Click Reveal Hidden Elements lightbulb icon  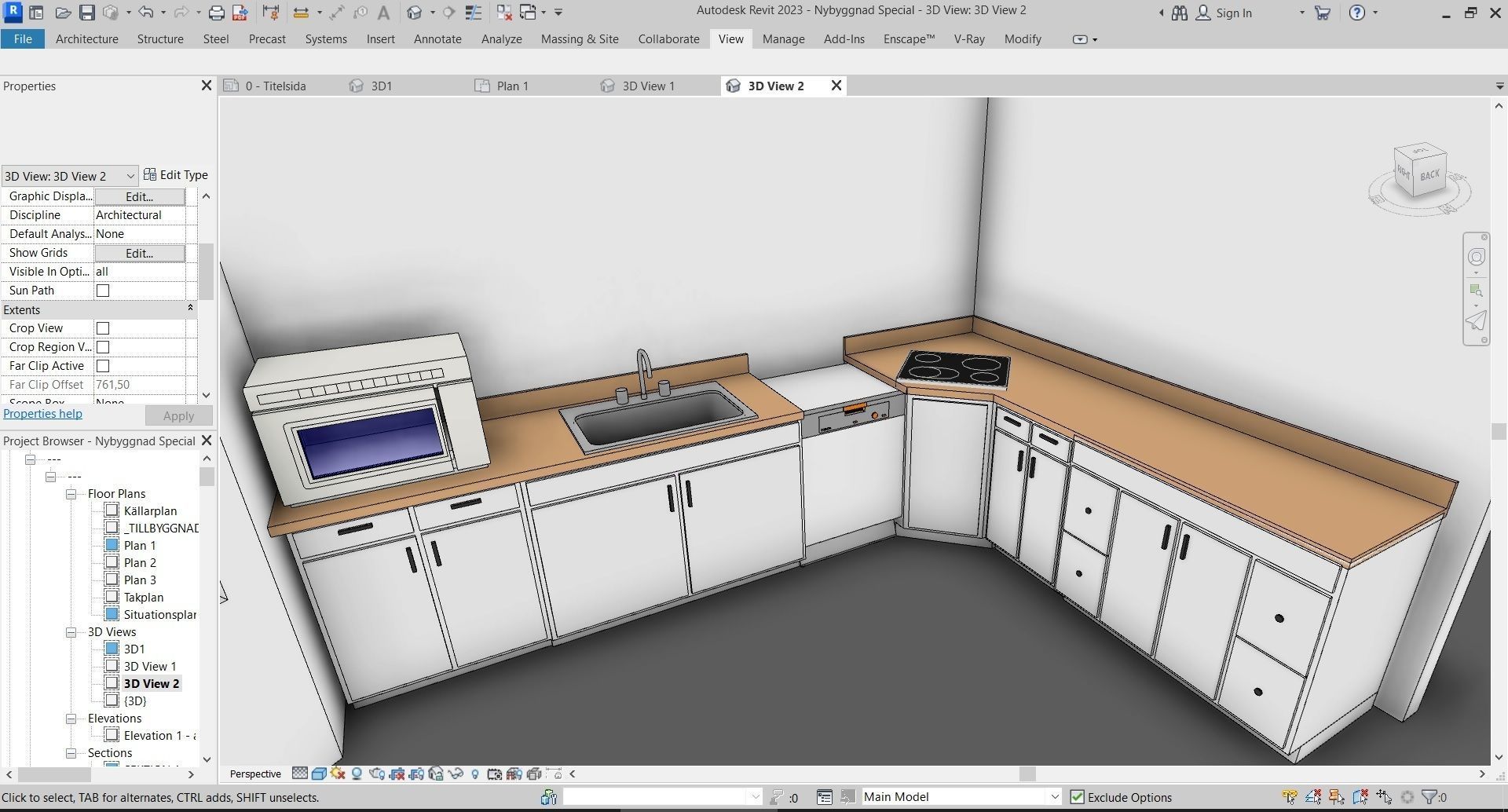475,774
